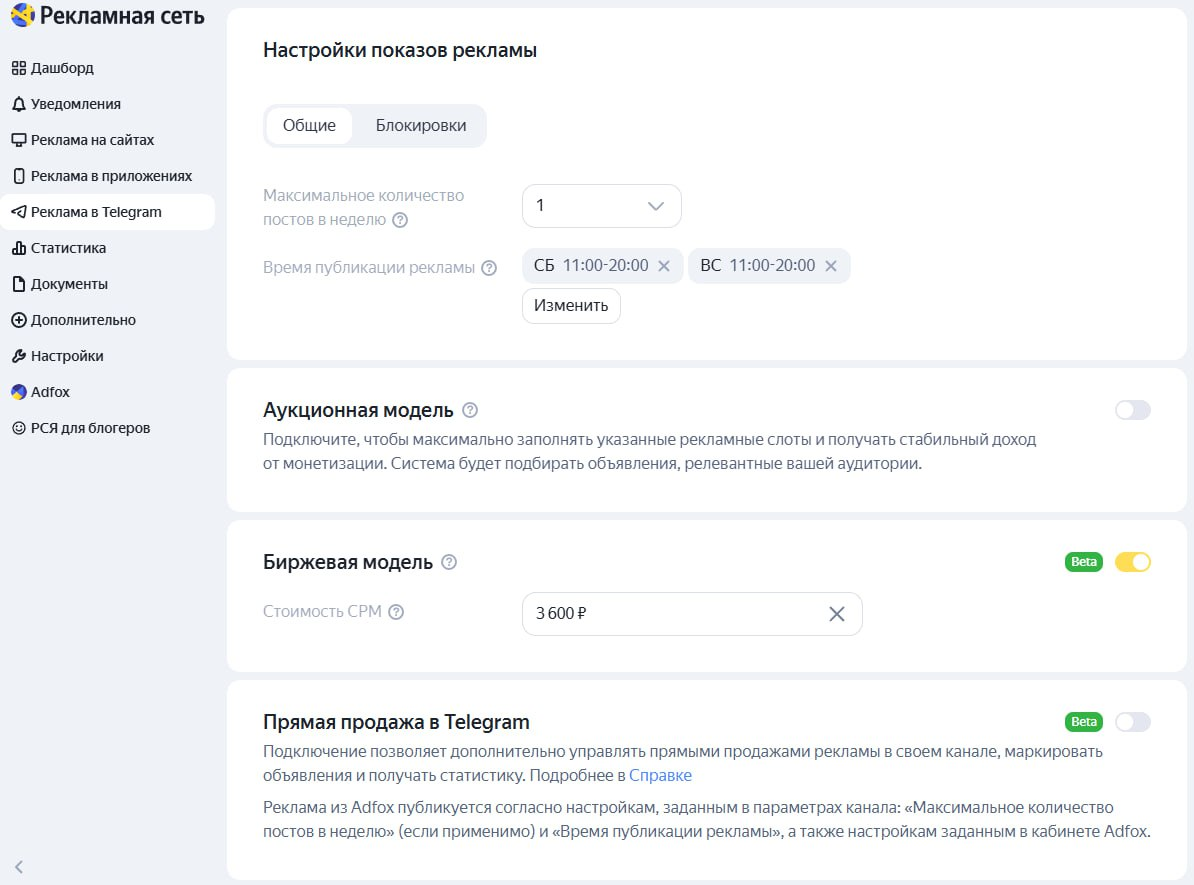Open Реклама в приложениях phone icon
This screenshot has width=1194, height=885.
click(17, 176)
